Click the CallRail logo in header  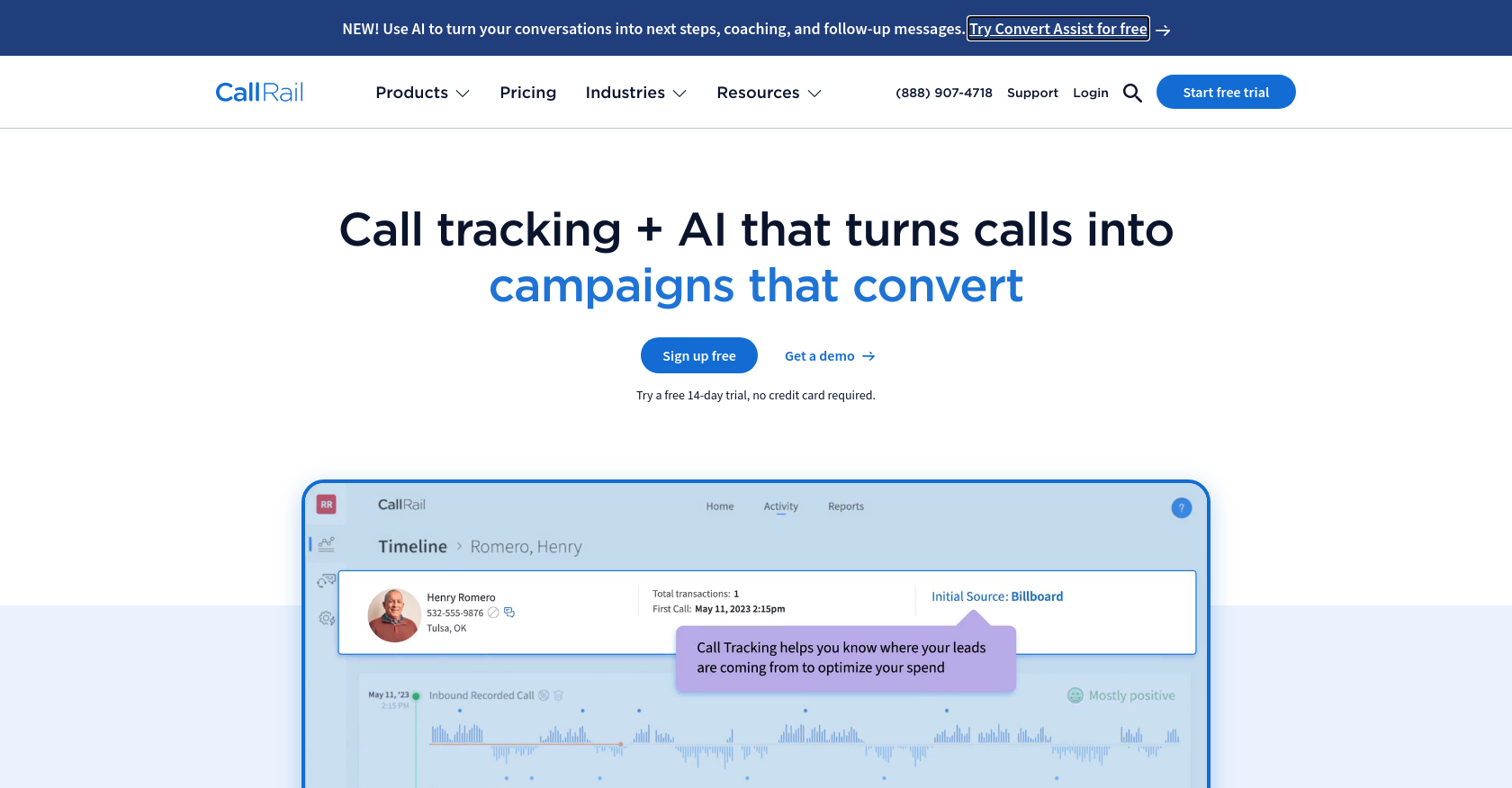point(259,93)
